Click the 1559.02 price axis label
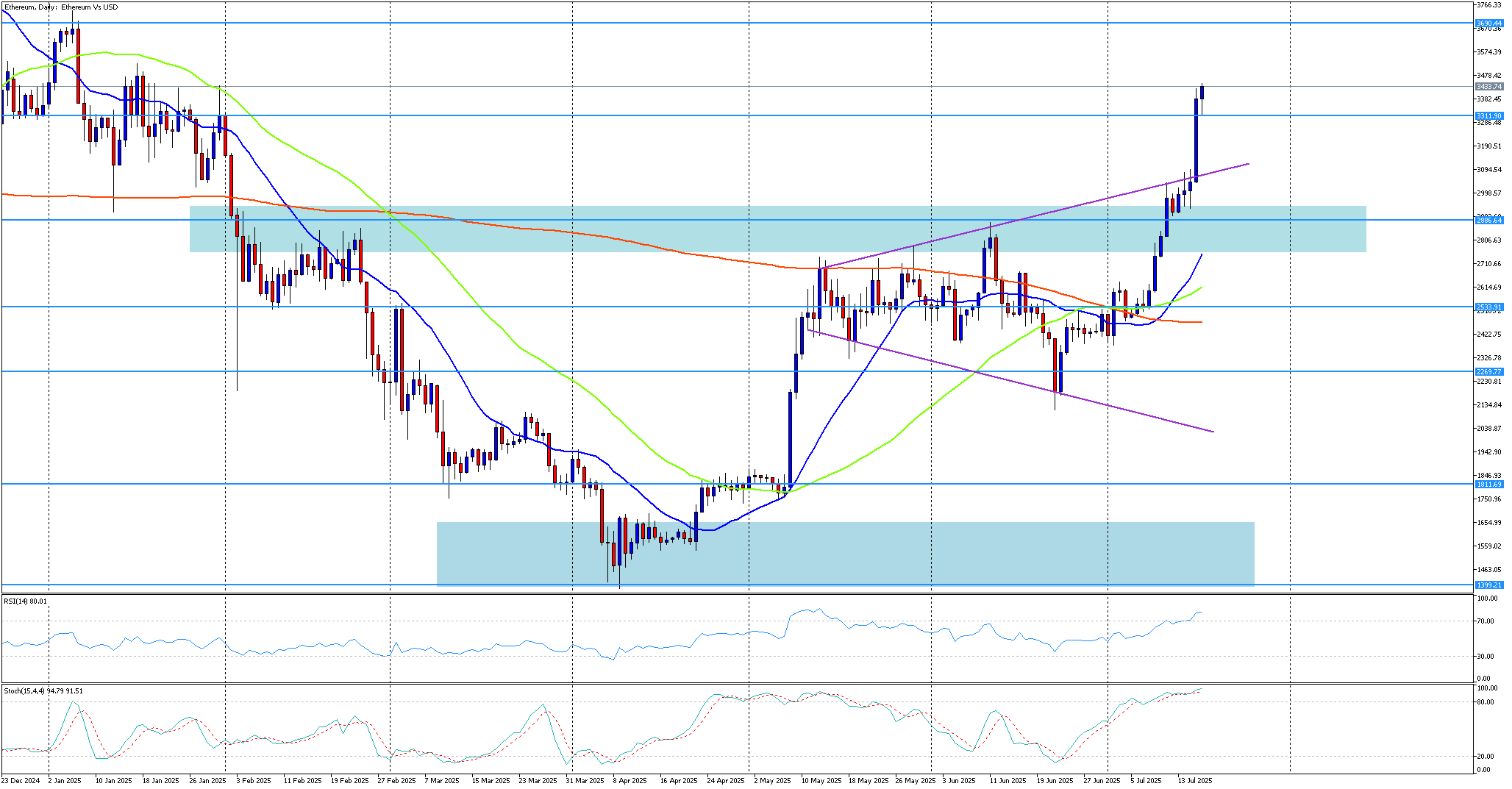 pos(1489,546)
